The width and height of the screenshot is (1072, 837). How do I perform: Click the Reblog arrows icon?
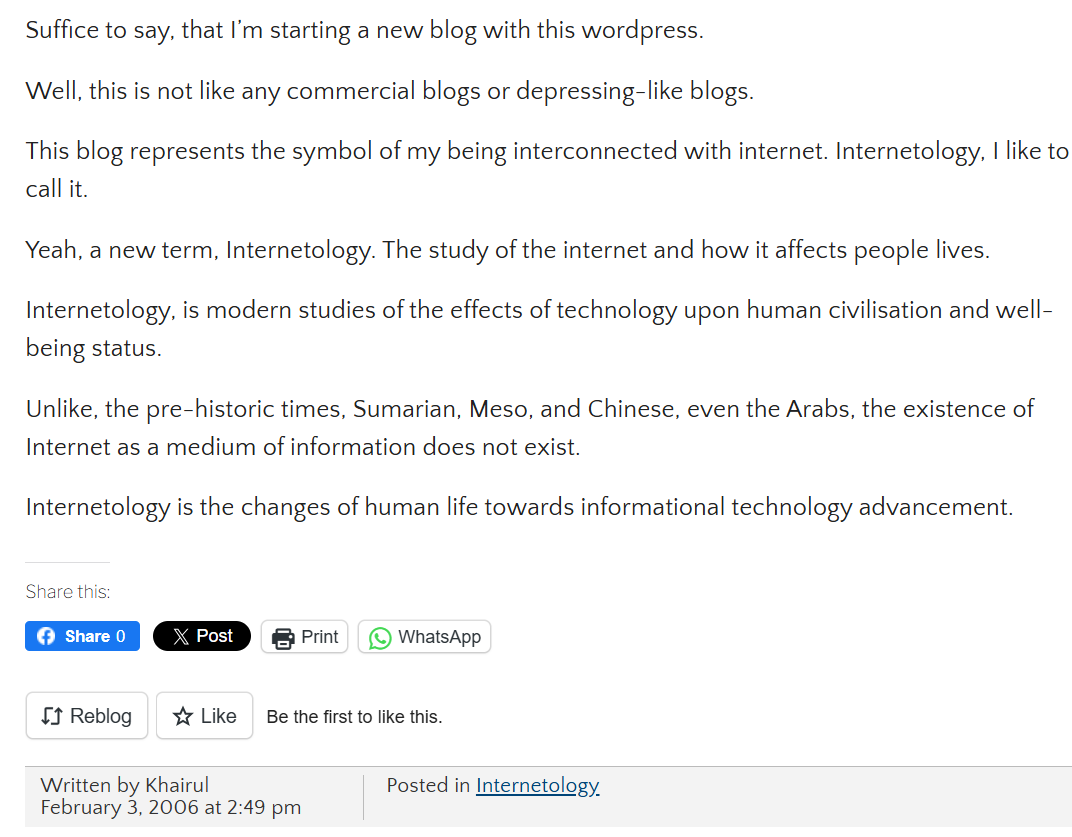pyautogui.click(x=52, y=716)
